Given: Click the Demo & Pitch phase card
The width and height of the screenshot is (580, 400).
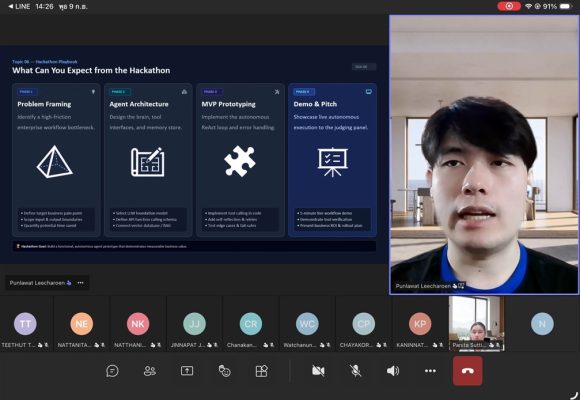Looking at the screenshot, I should click(332, 159).
